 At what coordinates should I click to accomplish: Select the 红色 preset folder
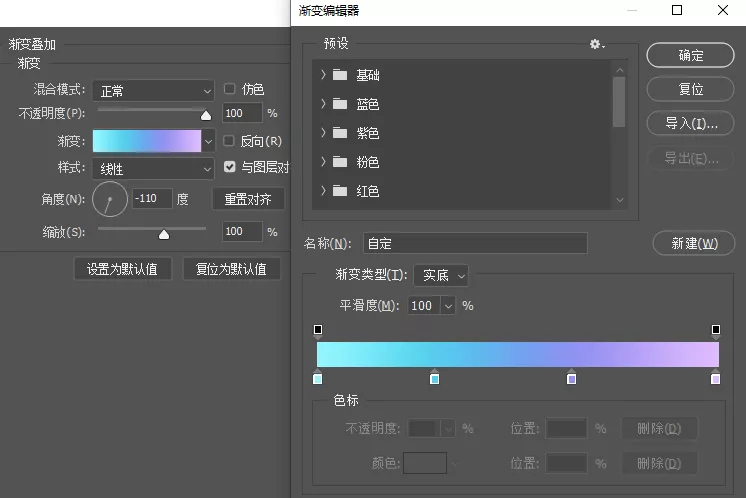pos(367,191)
